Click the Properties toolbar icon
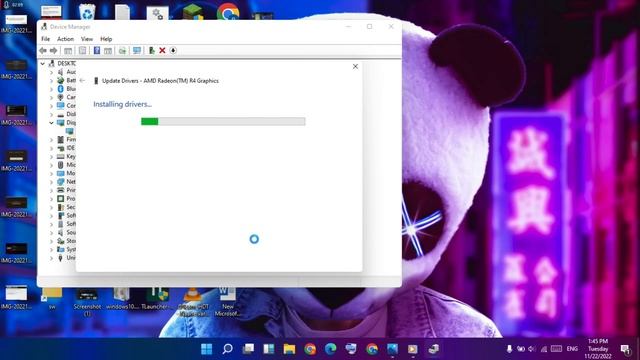 coord(82,51)
